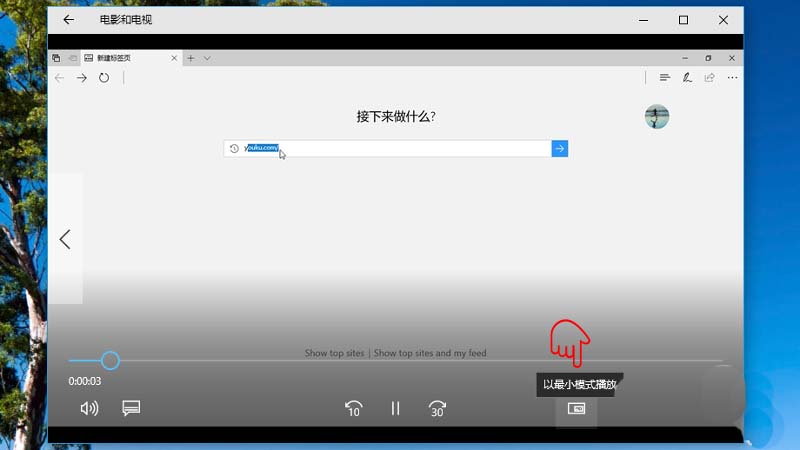Mute the video volume speaker icon
Image resolution: width=800 pixels, height=450 pixels.
click(x=89, y=408)
